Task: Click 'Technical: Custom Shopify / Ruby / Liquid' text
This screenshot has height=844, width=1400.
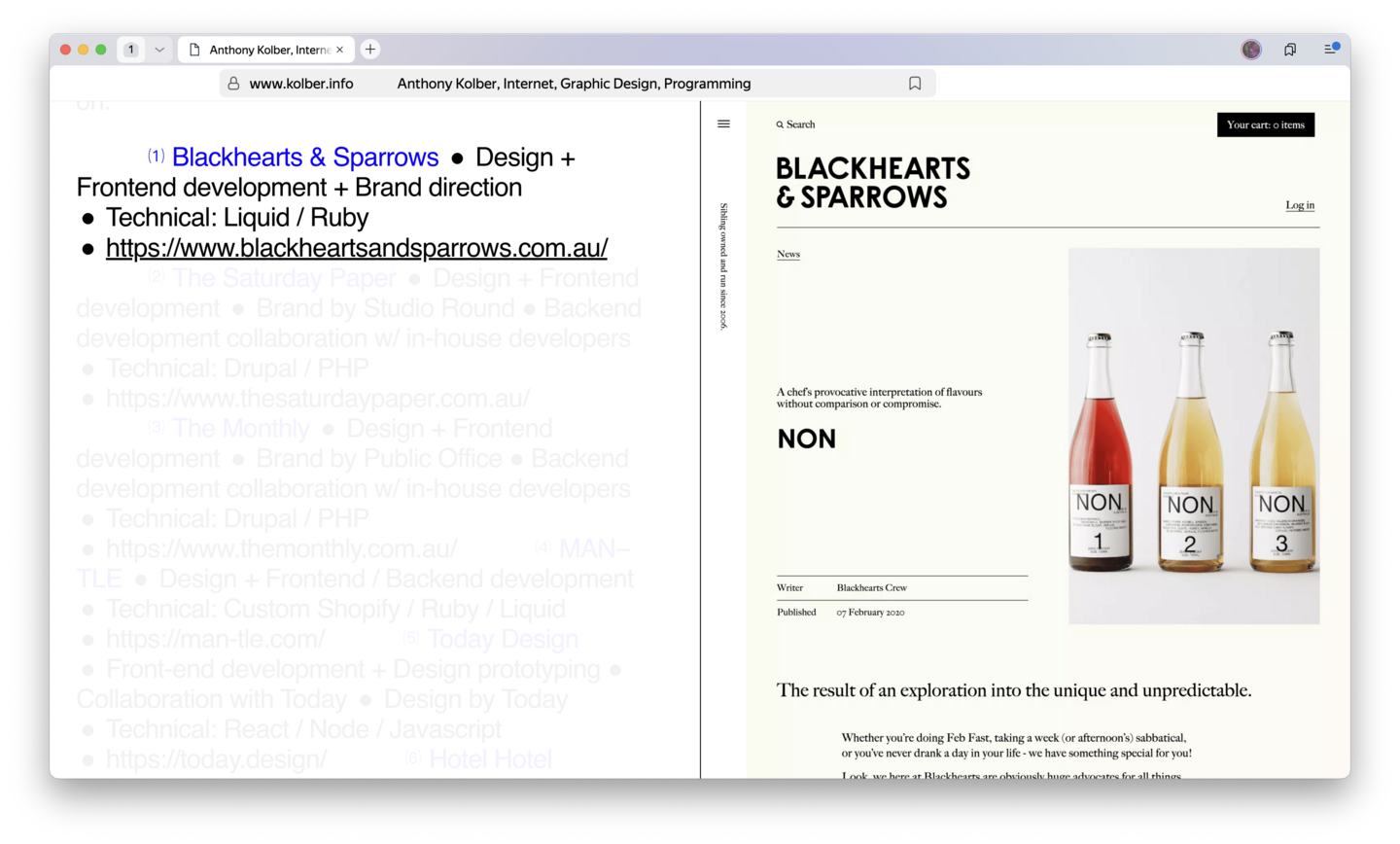Action: (x=335, y=610)
